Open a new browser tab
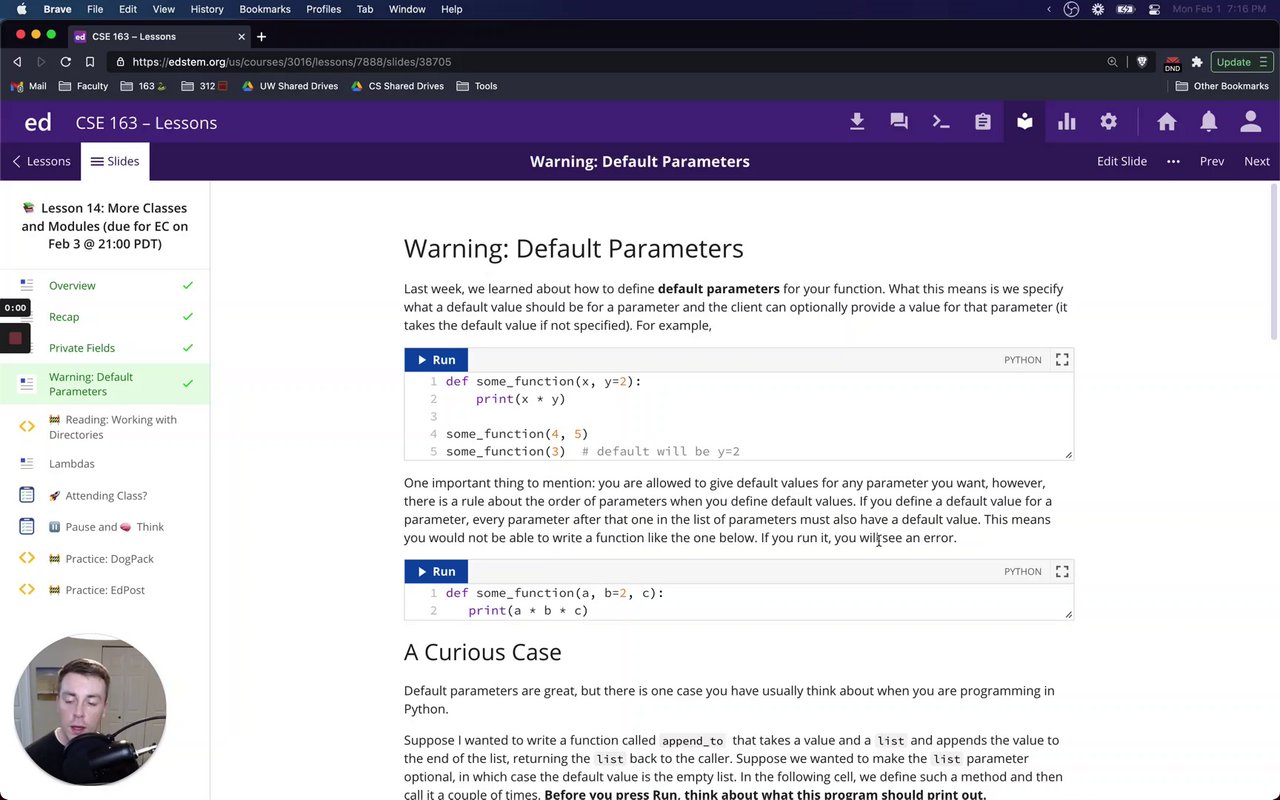The width and height of the screenshot is (1280, 800). pos(261,37)
